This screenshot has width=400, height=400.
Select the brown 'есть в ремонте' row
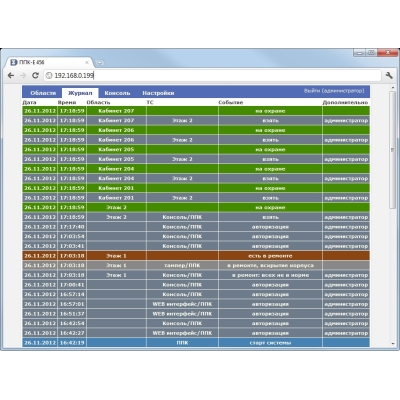click(x=196, y=256)
